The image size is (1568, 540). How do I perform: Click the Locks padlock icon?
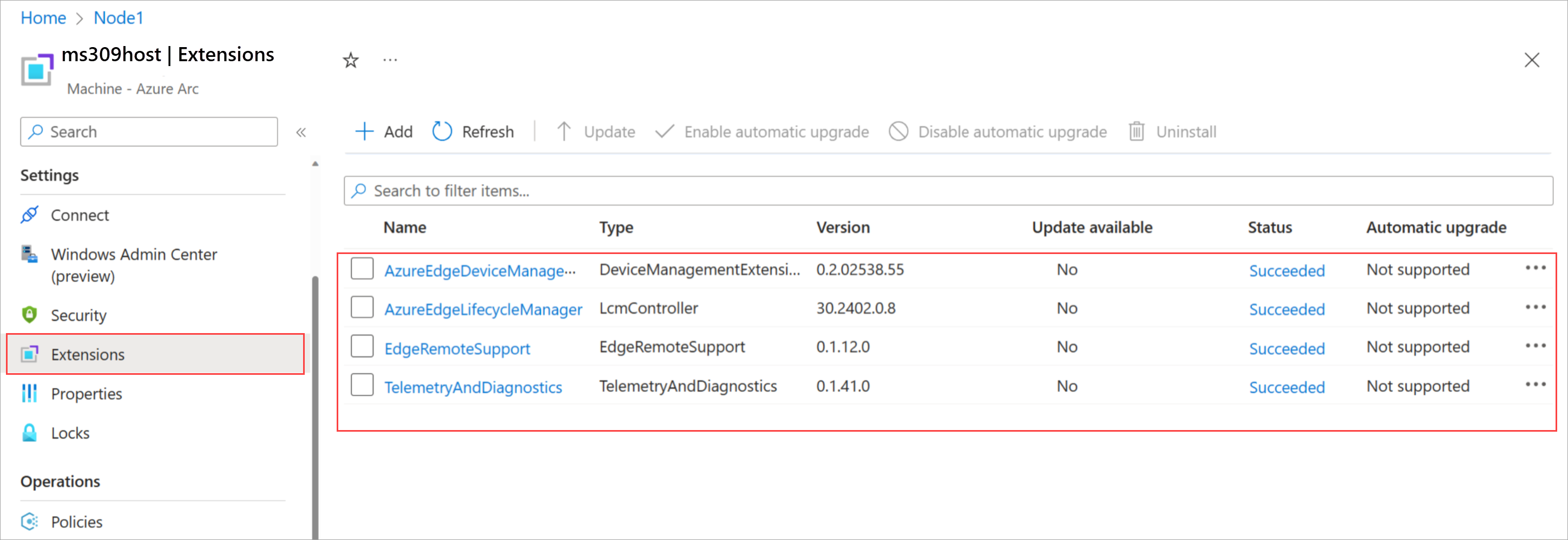(x=29, y=432)
